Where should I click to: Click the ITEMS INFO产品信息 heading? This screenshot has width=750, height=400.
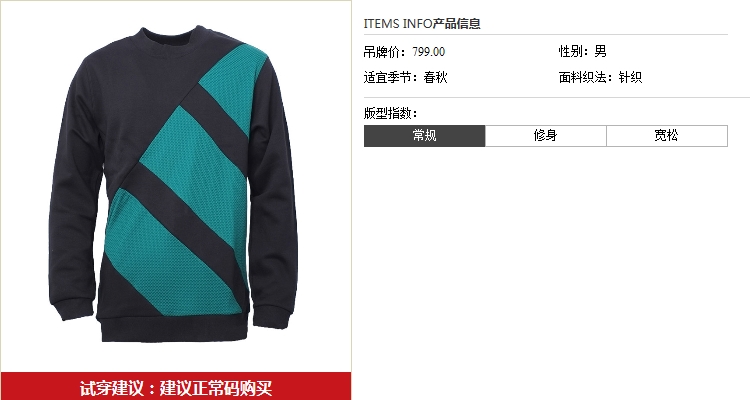[x=422, y=23]
